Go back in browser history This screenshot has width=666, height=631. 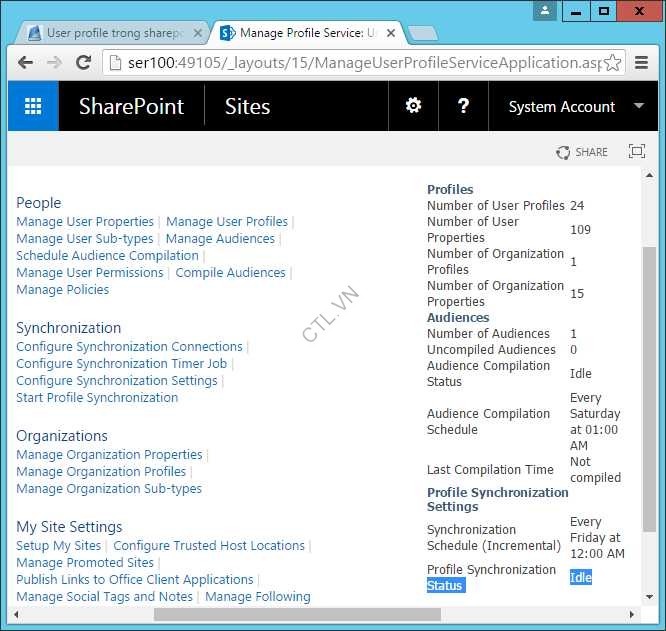pos(25,63)
